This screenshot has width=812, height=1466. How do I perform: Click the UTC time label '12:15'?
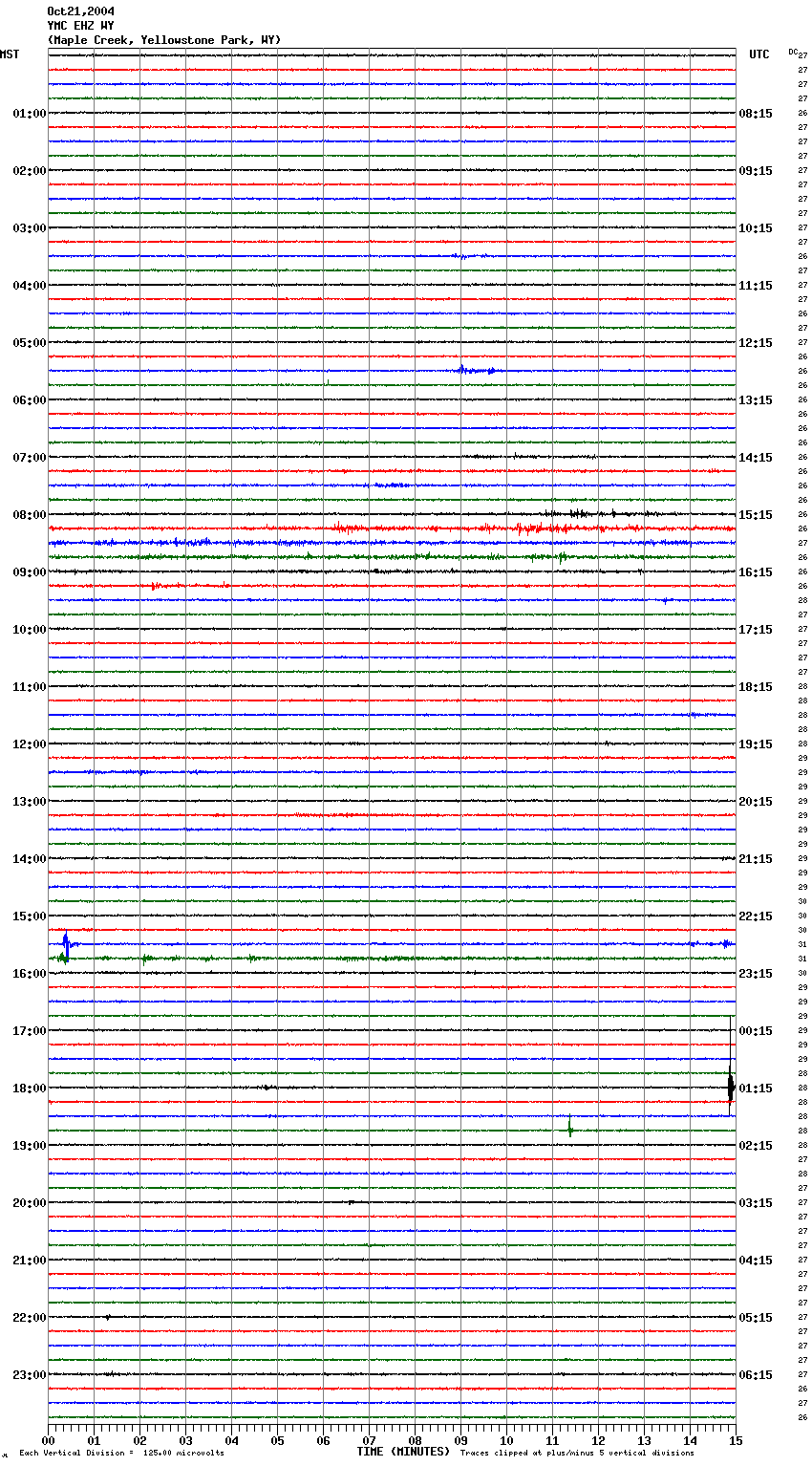pos(756,343)
